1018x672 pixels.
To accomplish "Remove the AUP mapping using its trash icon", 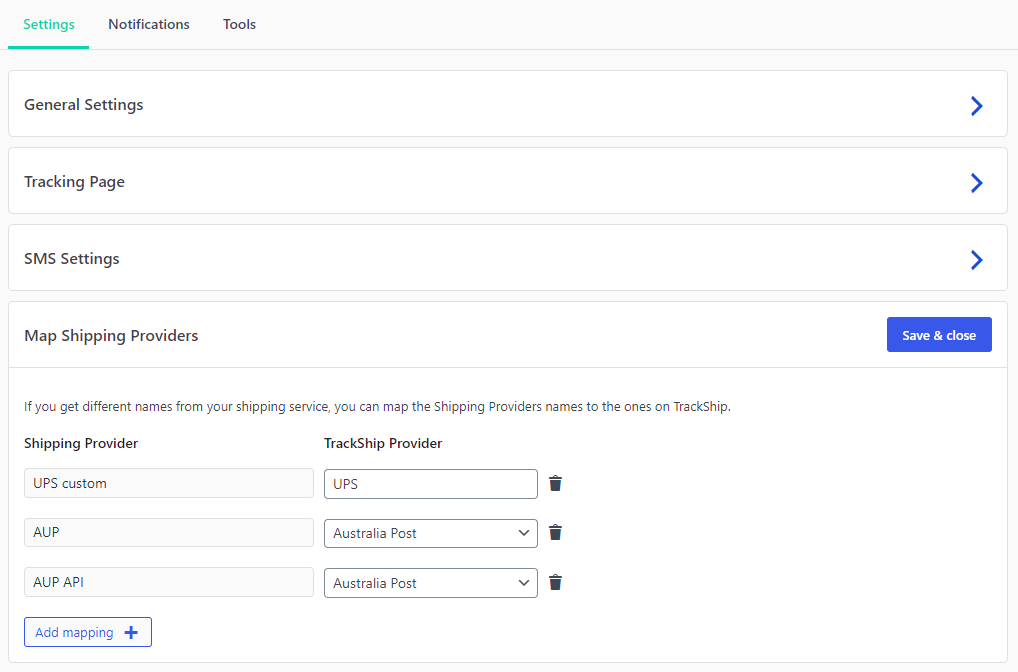I will tap(555, 532).
